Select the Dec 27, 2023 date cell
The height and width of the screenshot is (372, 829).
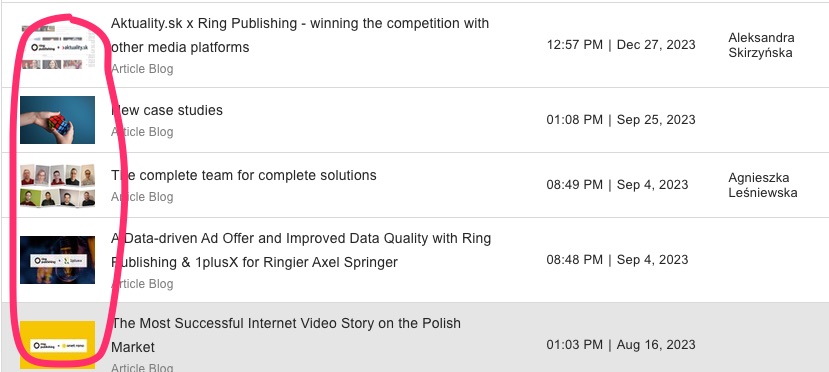(x=621, y=45)
